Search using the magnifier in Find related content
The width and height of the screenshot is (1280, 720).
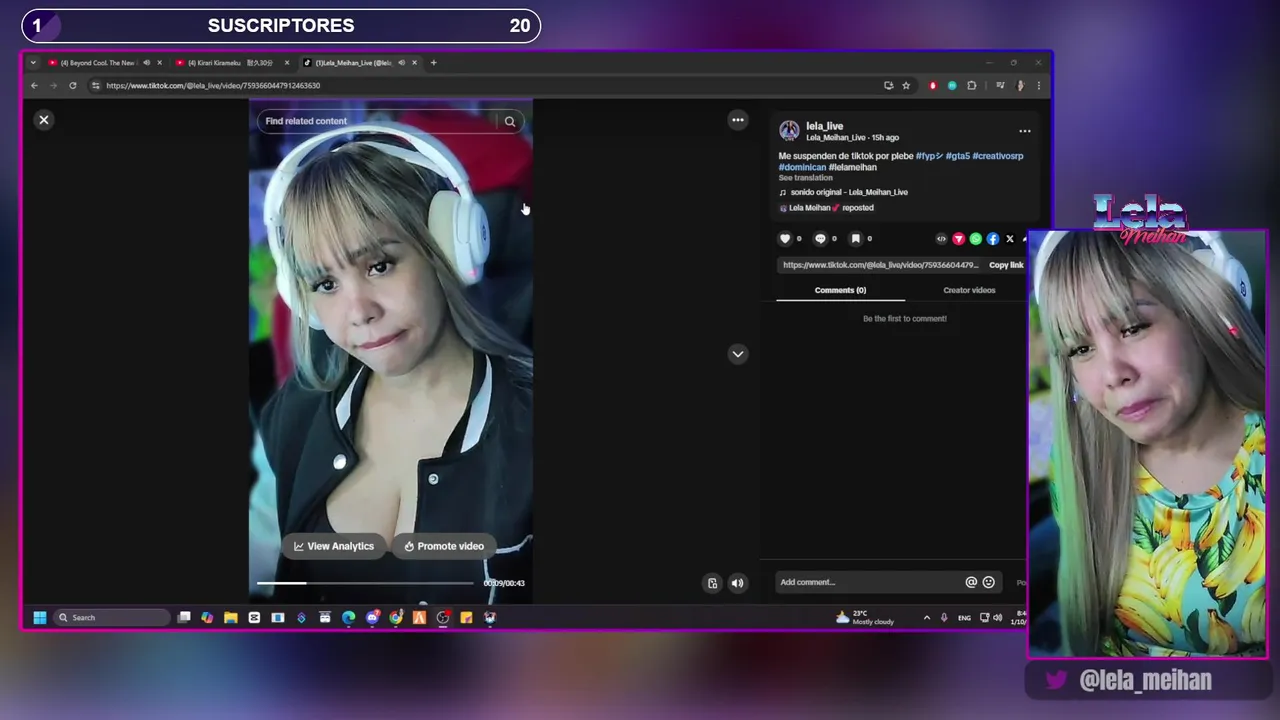click(510, 121)
